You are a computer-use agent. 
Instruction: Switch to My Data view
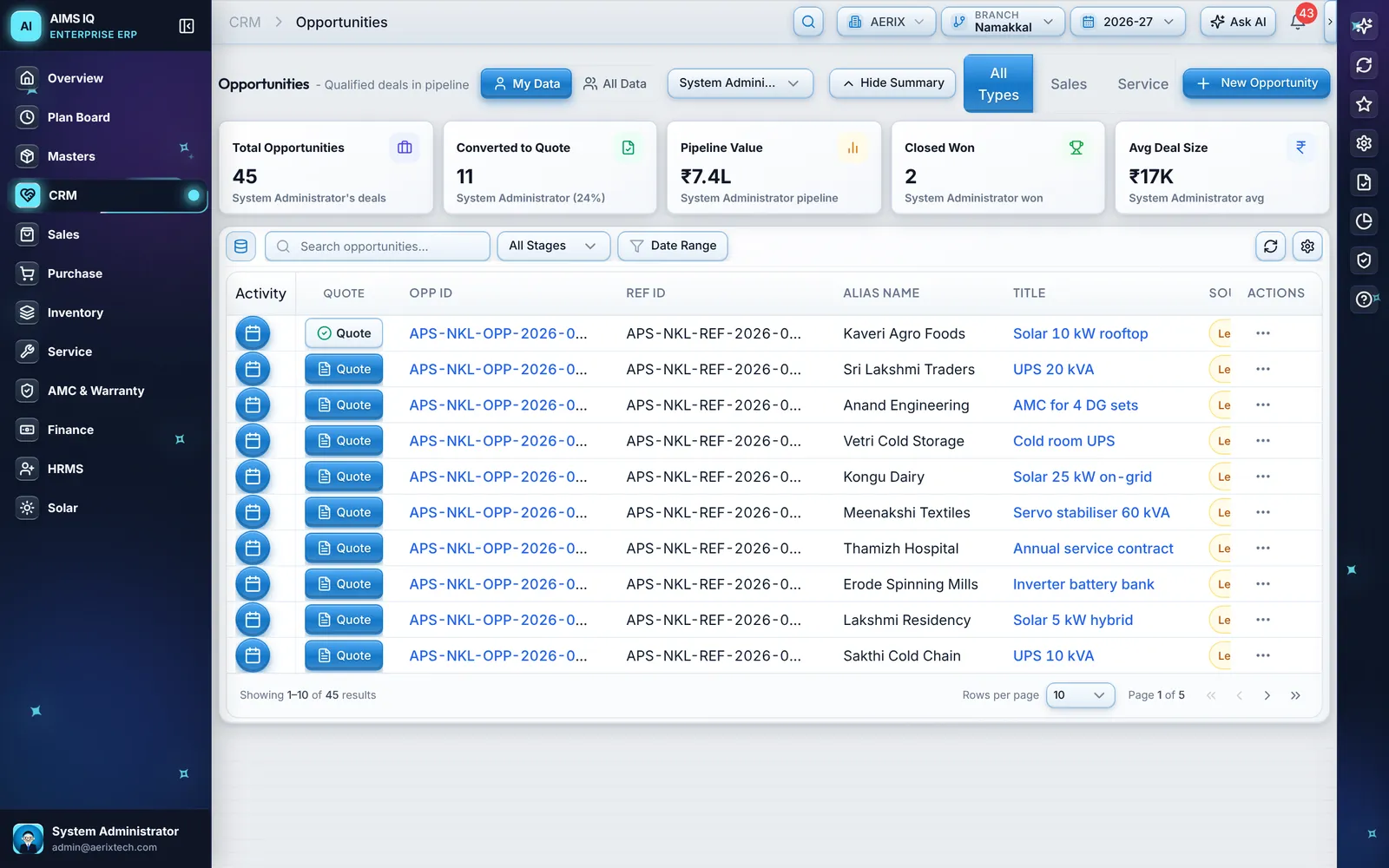526,83
